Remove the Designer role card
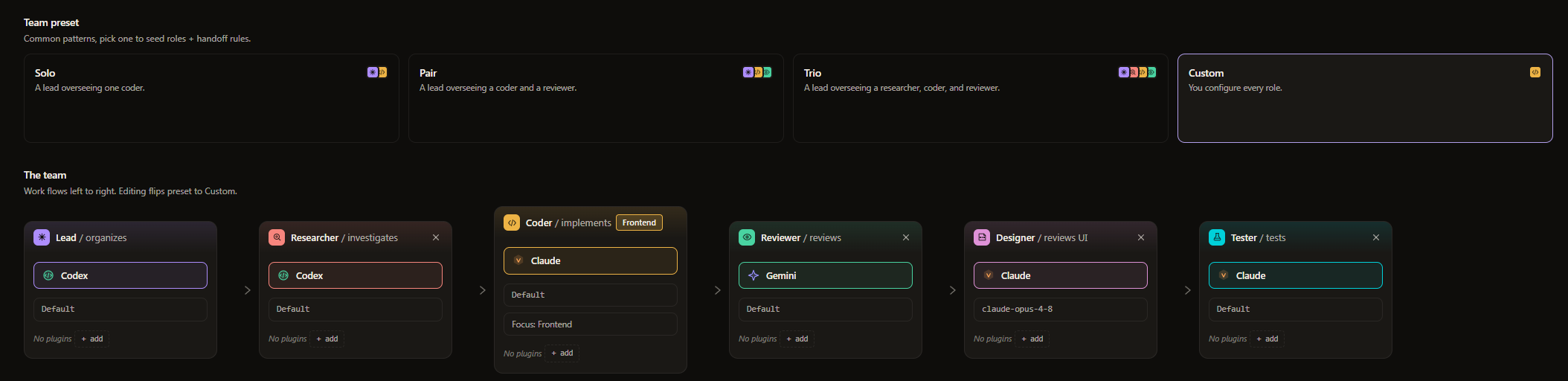 coord(1141,237)
